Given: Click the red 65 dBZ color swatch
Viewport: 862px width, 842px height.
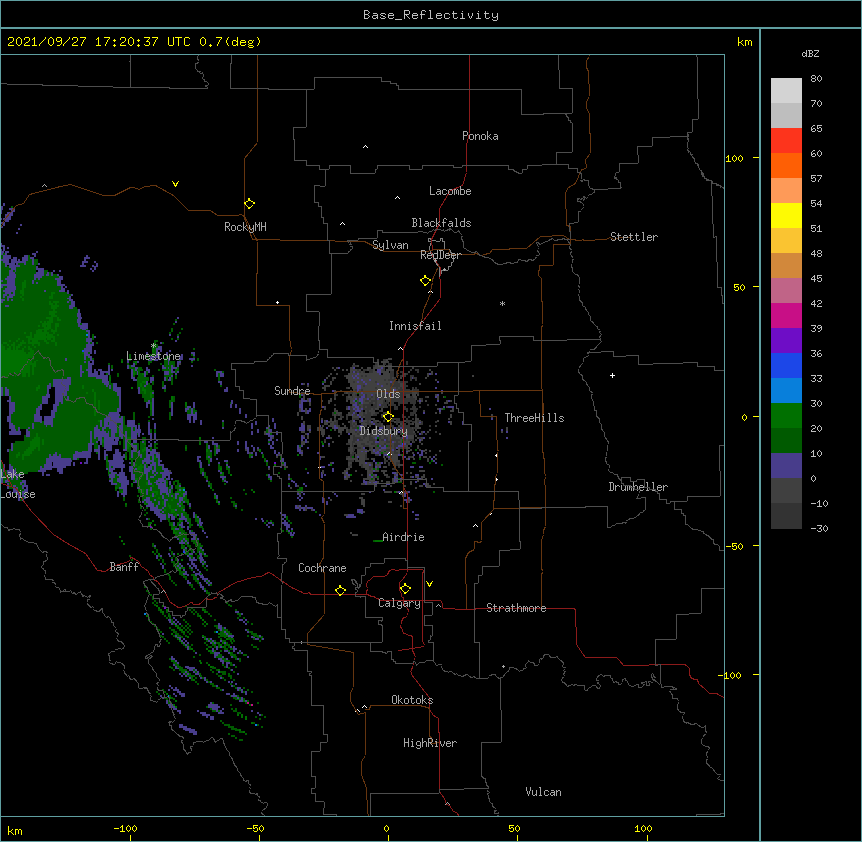Looking at the screenshot, I should click(x=786, y=141).
